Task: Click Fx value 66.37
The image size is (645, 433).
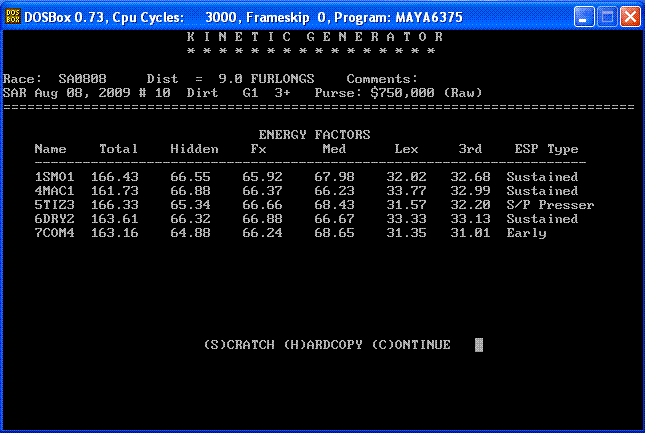Action: (x=262, y=191)
